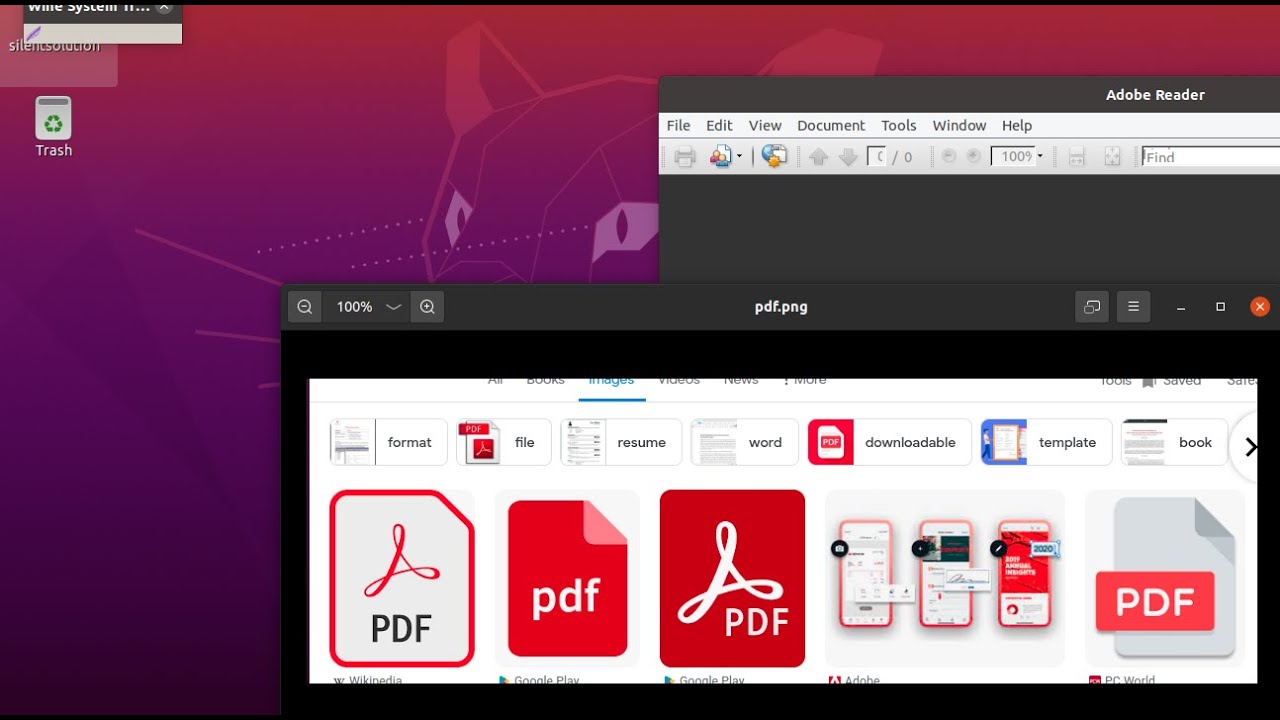Click the Adobe Reader window title

[x=1155, y=95]
